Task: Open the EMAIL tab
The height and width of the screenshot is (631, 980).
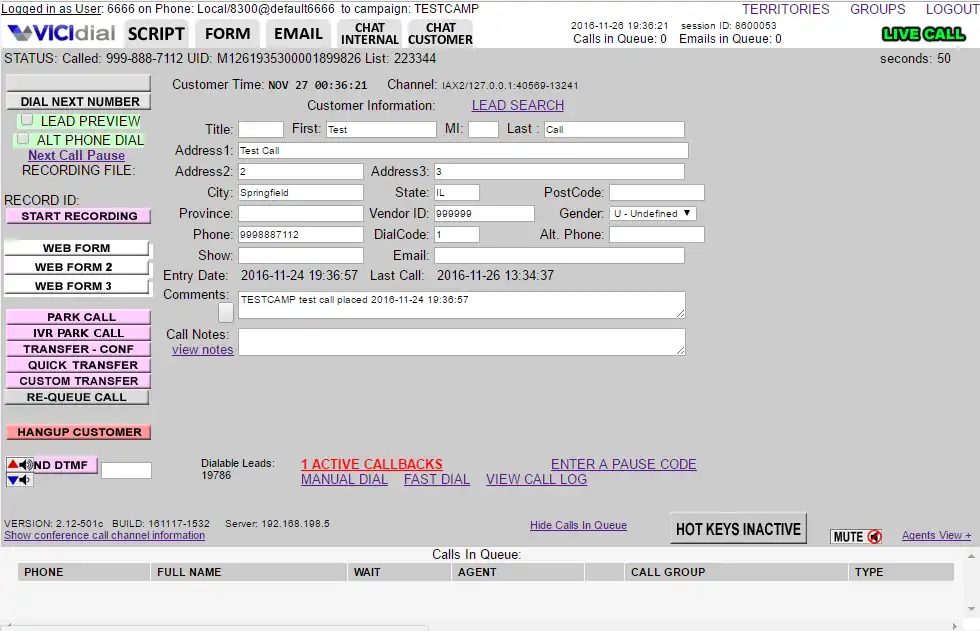Action: tap(298, 34)
